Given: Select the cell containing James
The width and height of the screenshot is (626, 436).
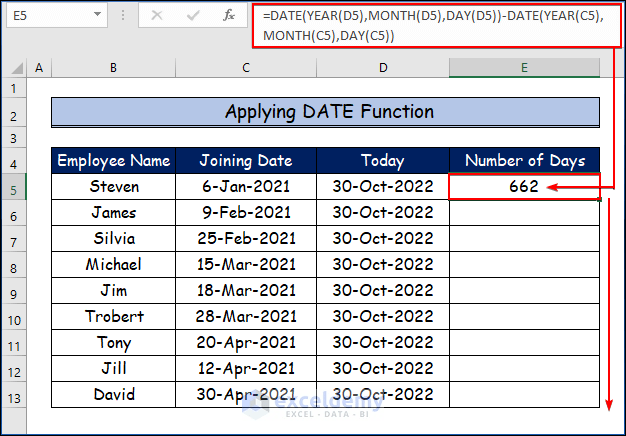Looking at the screenshot, I should 113,212.
